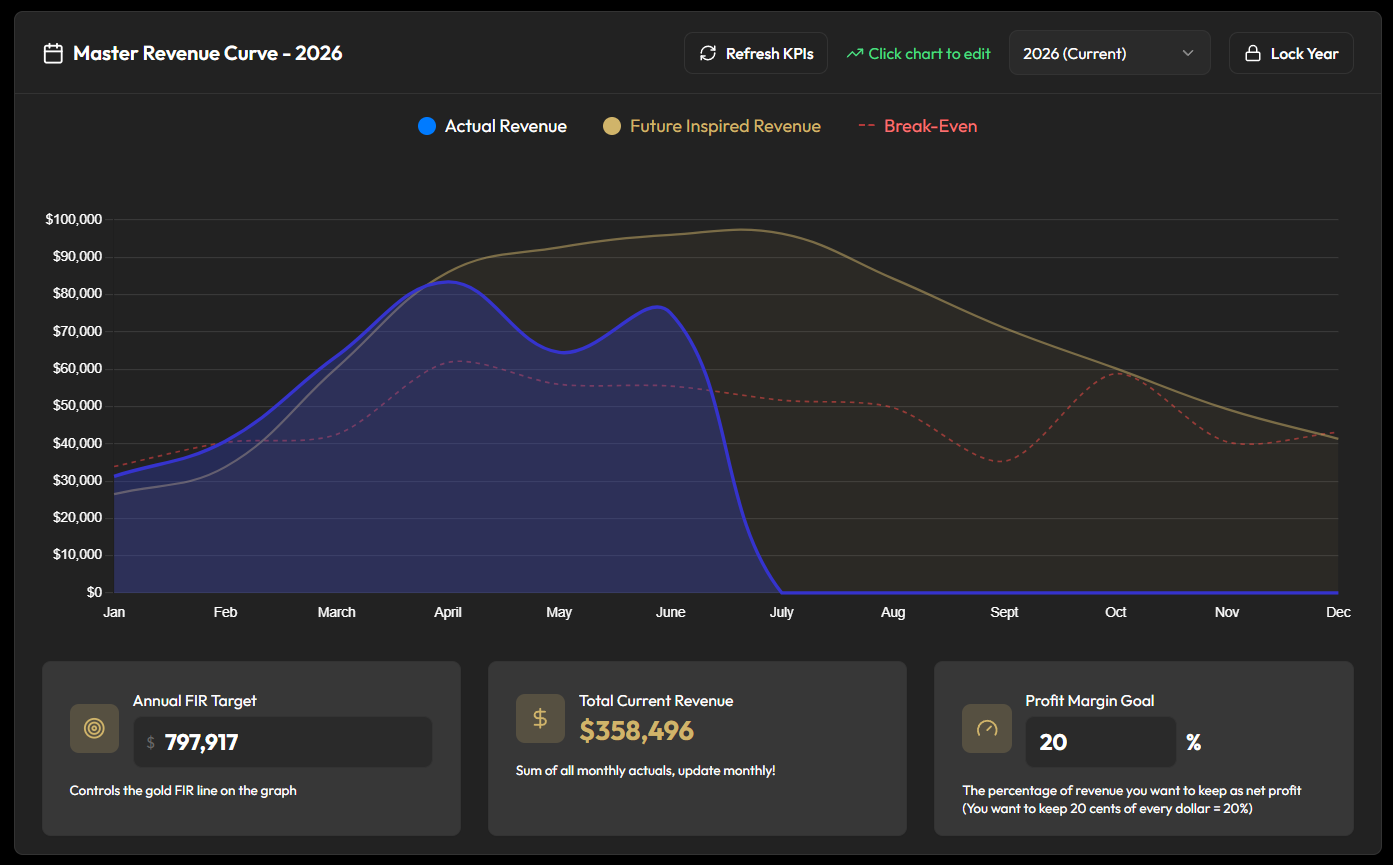Toggle Future Inspired Revenue series via its legend label
The image size is (1393, 865).
(725, 126)
